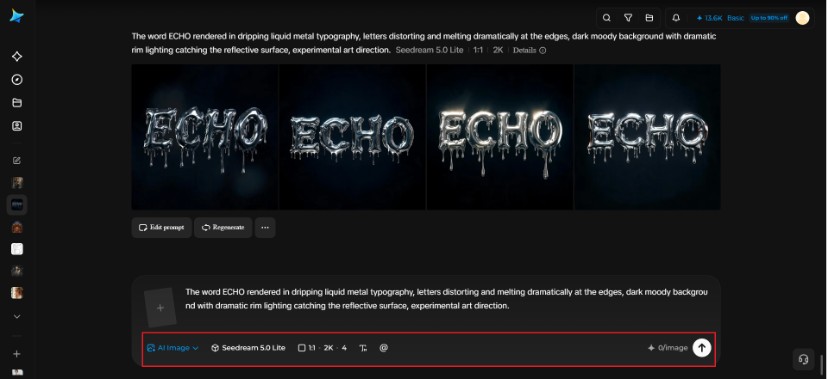Open the Seedream 5.0 Lite model selector
This screenshot has width=830, height=379.
248,348
